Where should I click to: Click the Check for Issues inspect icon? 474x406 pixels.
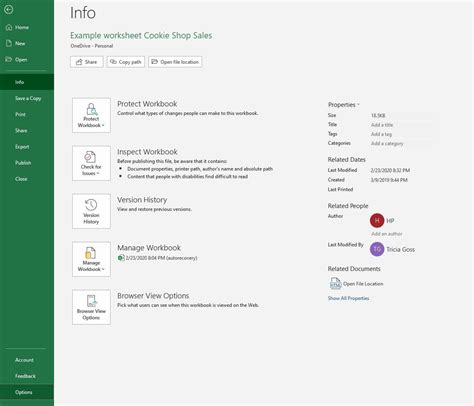point(90,157)
